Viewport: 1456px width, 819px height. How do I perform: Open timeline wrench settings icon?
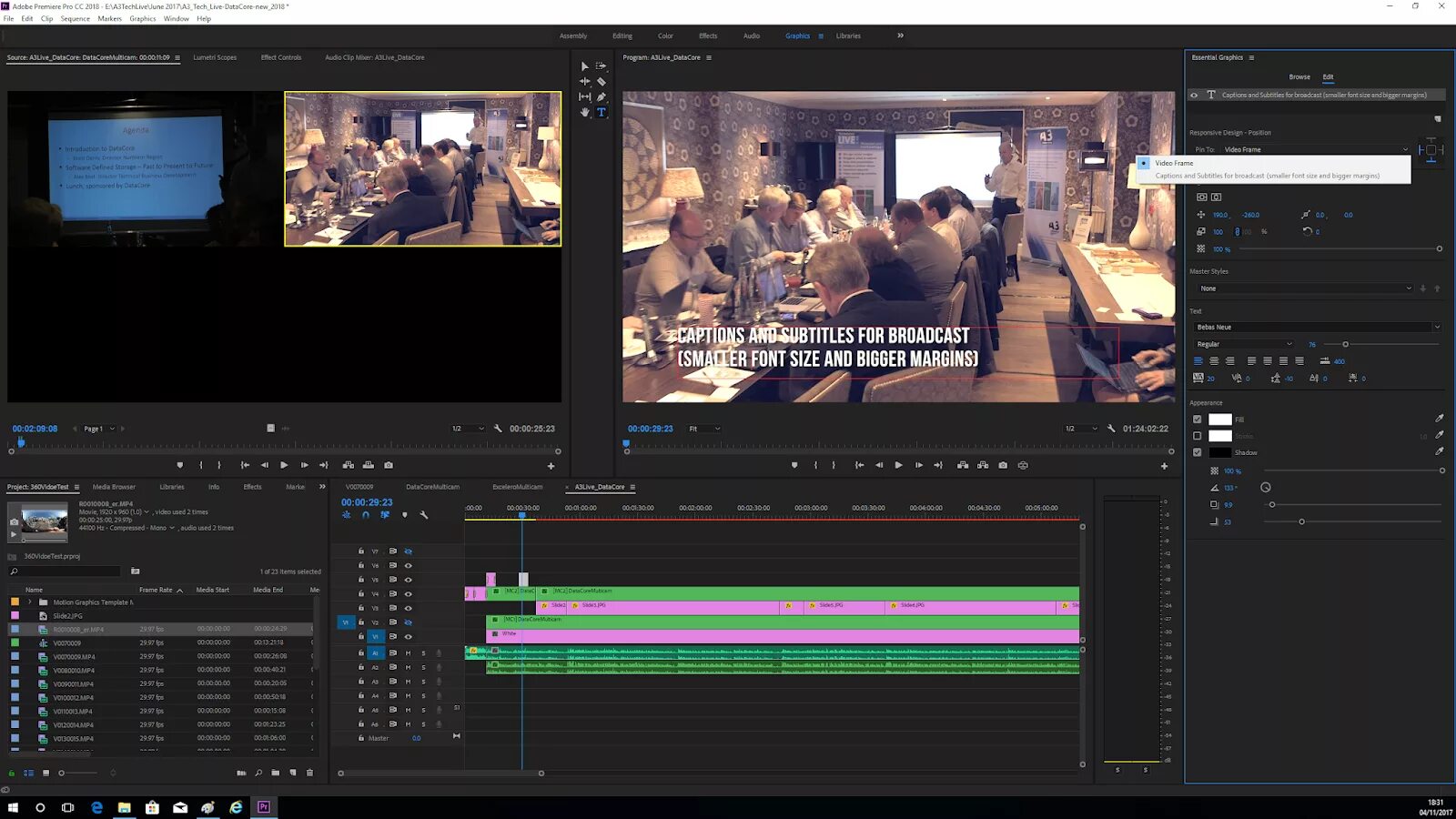point(424,515)
